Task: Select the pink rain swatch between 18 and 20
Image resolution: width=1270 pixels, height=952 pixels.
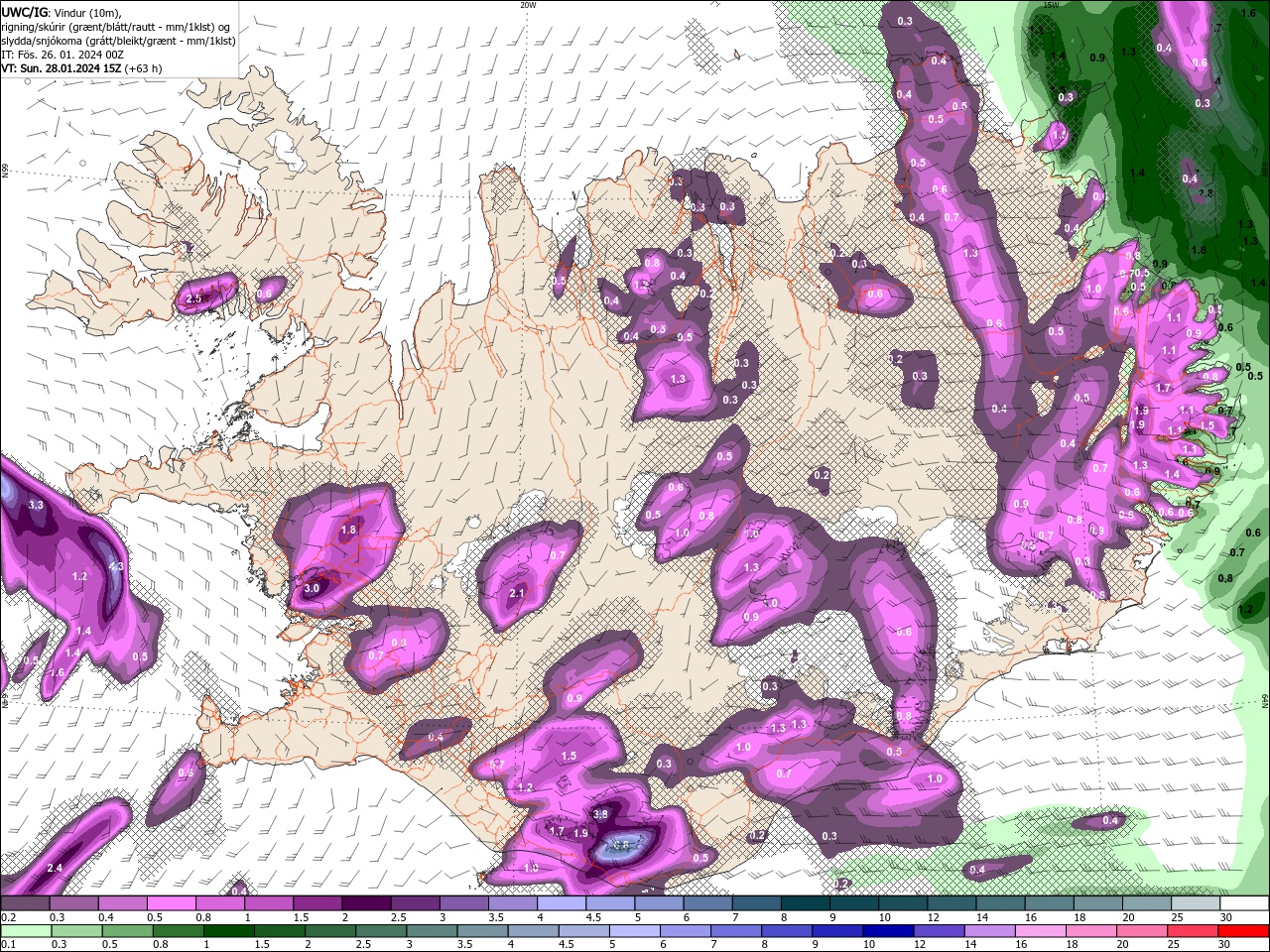Action: click(x=1091, y=931)
